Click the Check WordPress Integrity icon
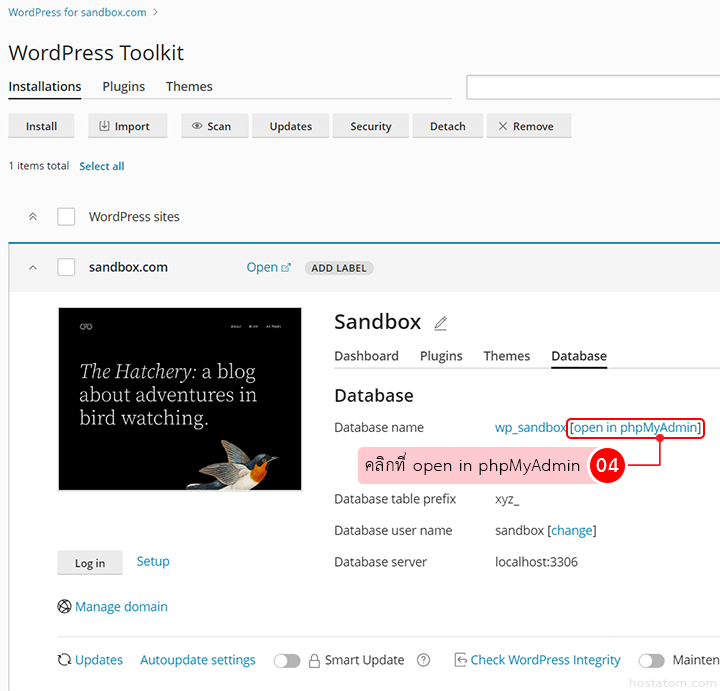 (460, 660)
